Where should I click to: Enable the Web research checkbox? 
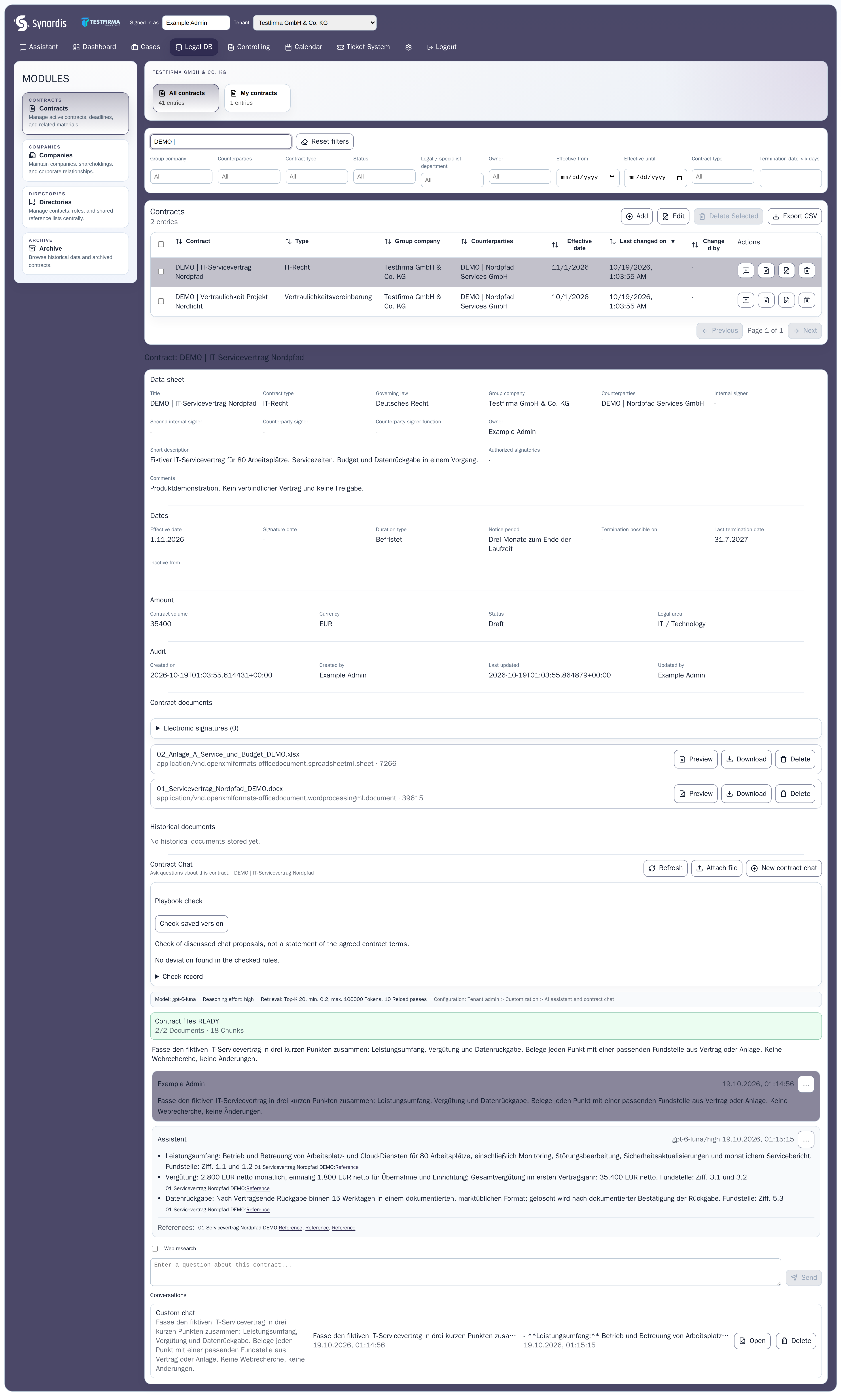tap(155, 1249)
